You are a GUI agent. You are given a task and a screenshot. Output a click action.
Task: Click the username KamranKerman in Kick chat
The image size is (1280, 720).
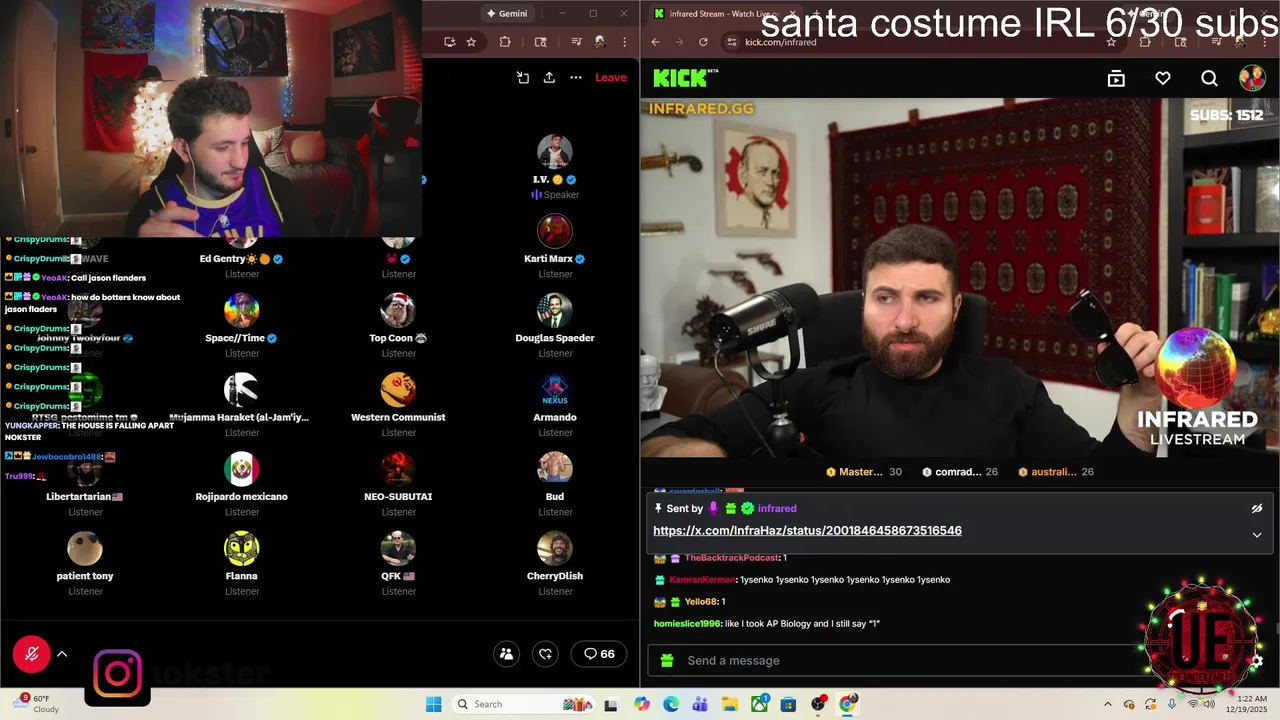pos(702,580)
